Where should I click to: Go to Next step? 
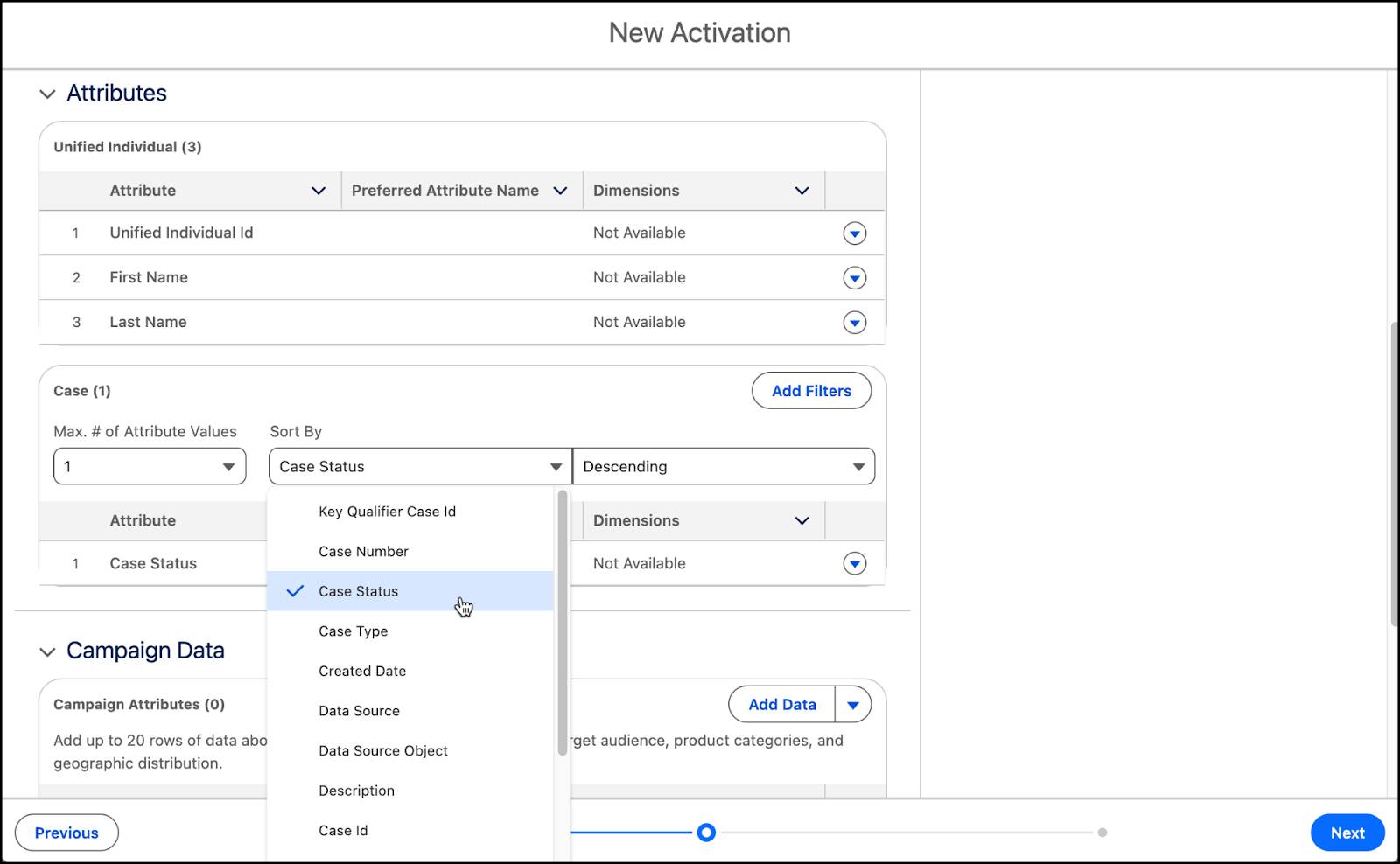coord(1347,833)
